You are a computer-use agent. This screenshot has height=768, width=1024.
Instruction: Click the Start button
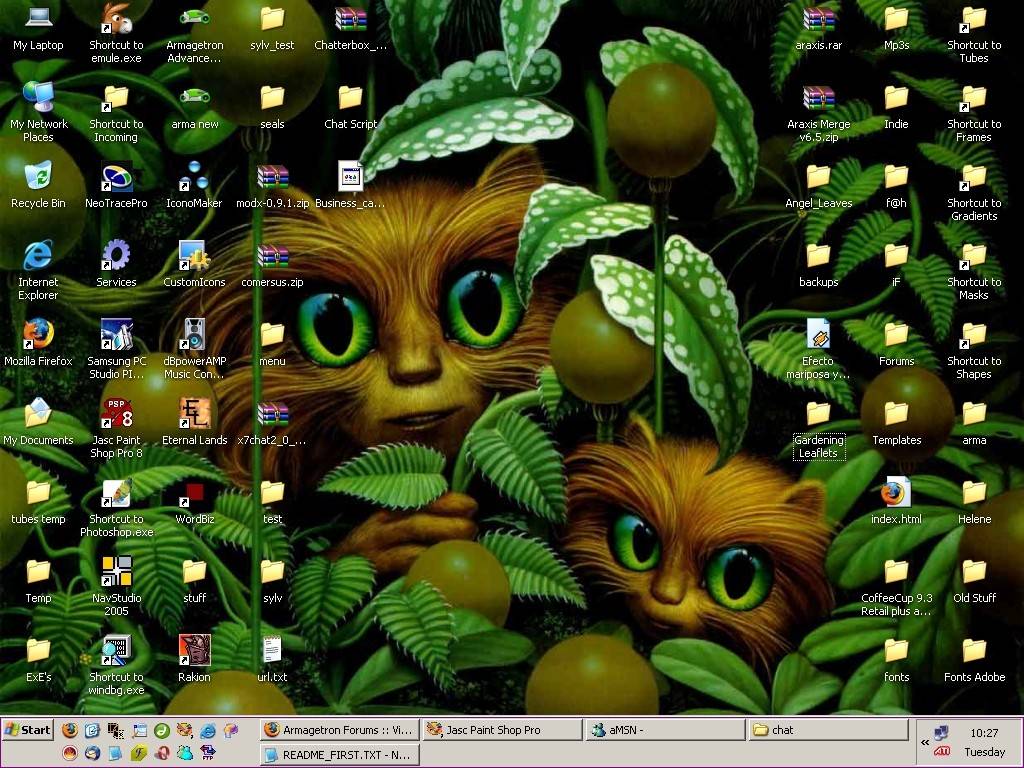tap(28, 730)
